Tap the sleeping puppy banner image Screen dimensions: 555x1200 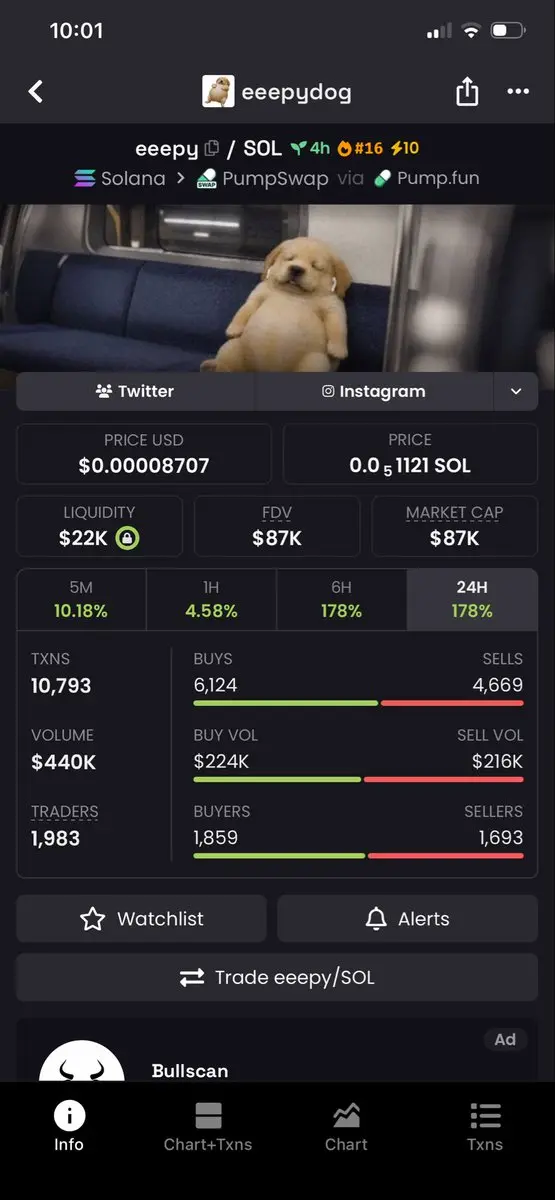277,288
